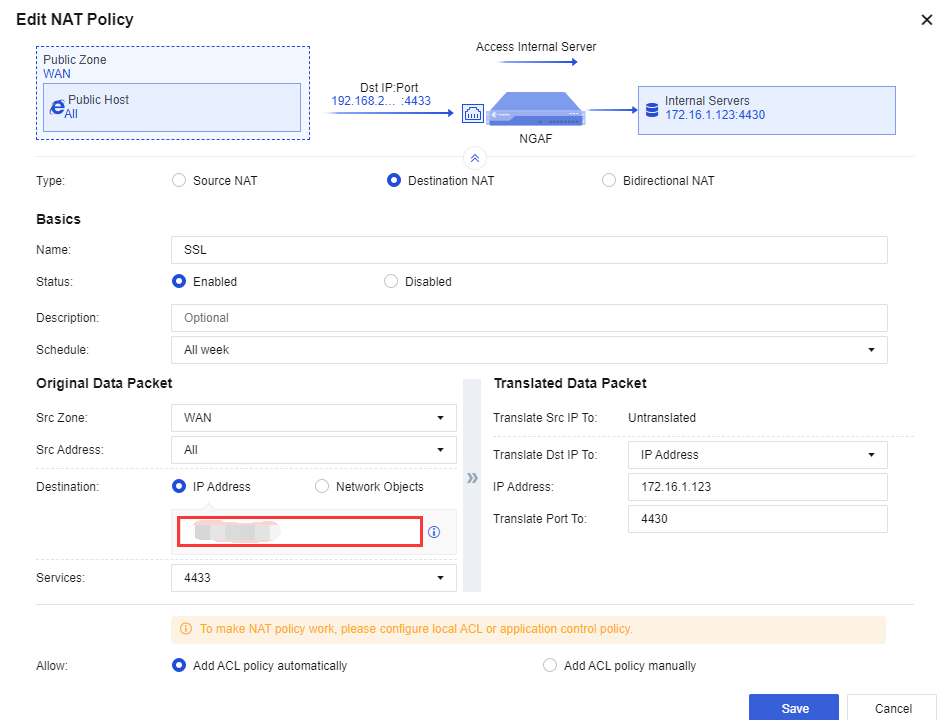The height and width of the screenshot is (720, 950).
Task: Close the Edit NAT Policy dialog
Action: coord(926,20)
